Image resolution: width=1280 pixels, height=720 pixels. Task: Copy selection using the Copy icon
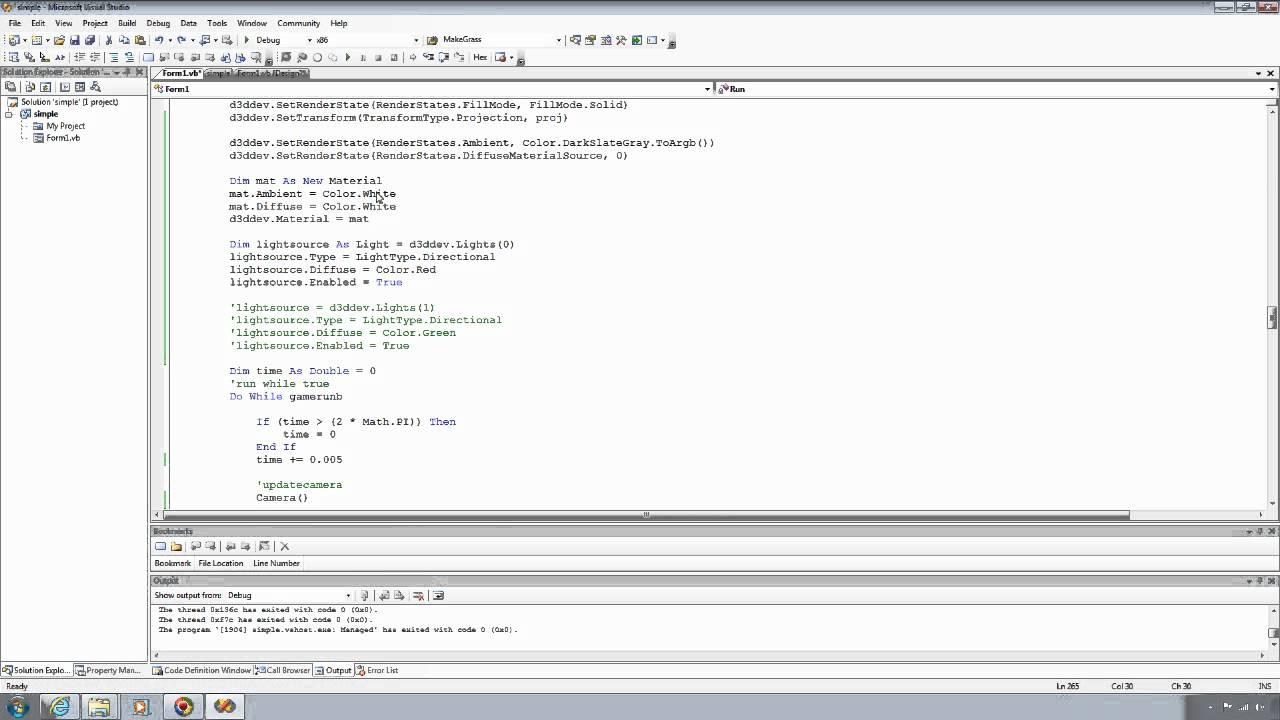point(124,40)
